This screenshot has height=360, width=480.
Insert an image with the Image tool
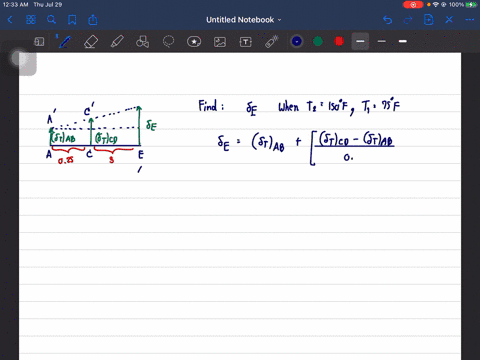click(x=220, y=42)
